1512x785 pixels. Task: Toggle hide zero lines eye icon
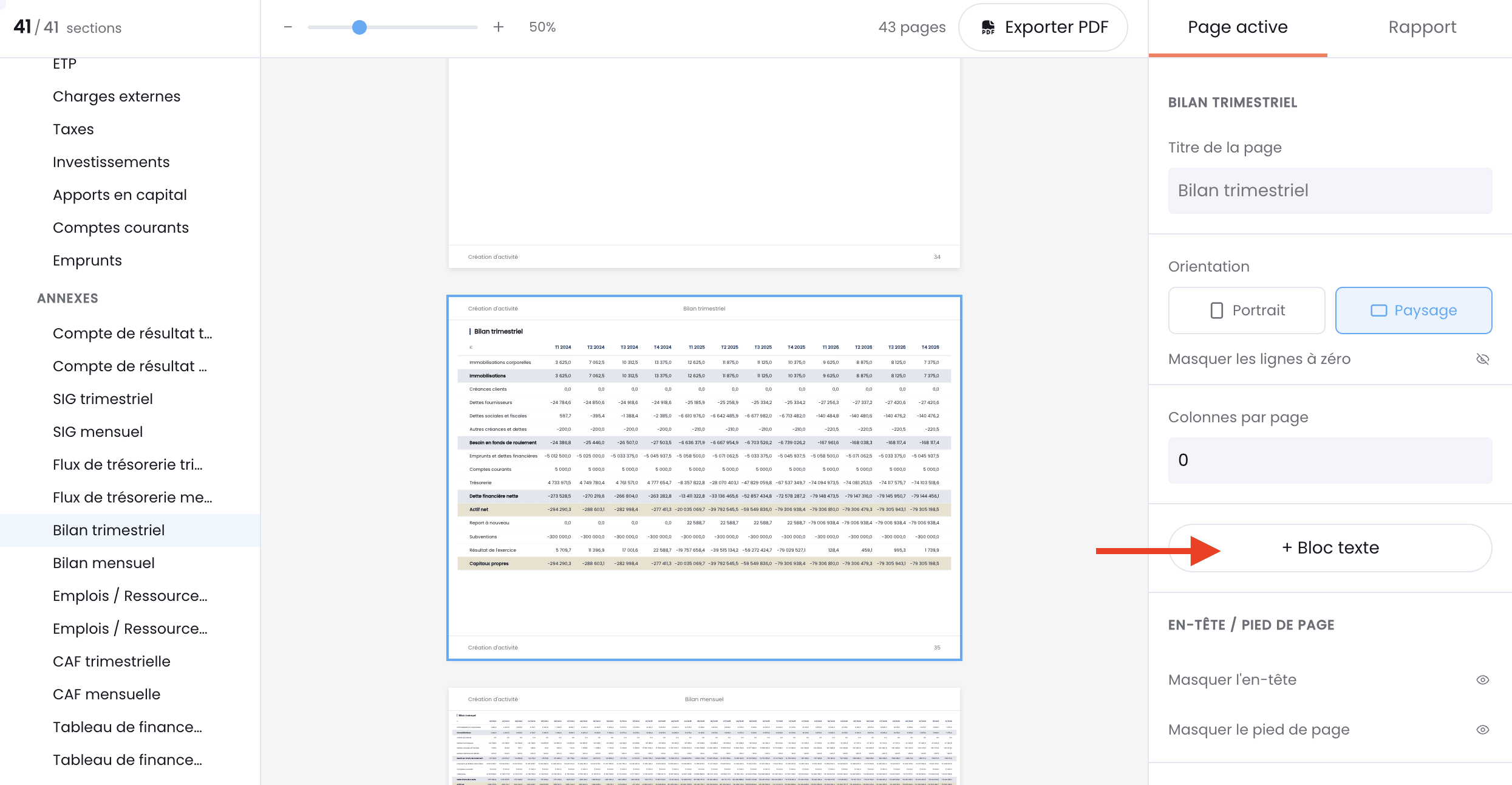1482,359
